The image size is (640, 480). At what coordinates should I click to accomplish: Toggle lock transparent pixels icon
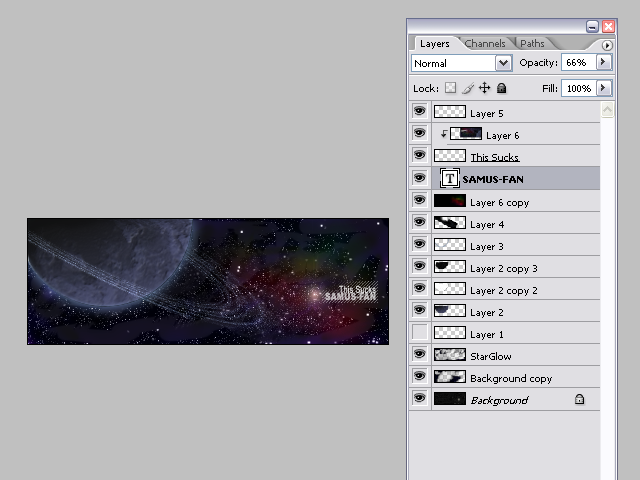[x=450, y=88]
